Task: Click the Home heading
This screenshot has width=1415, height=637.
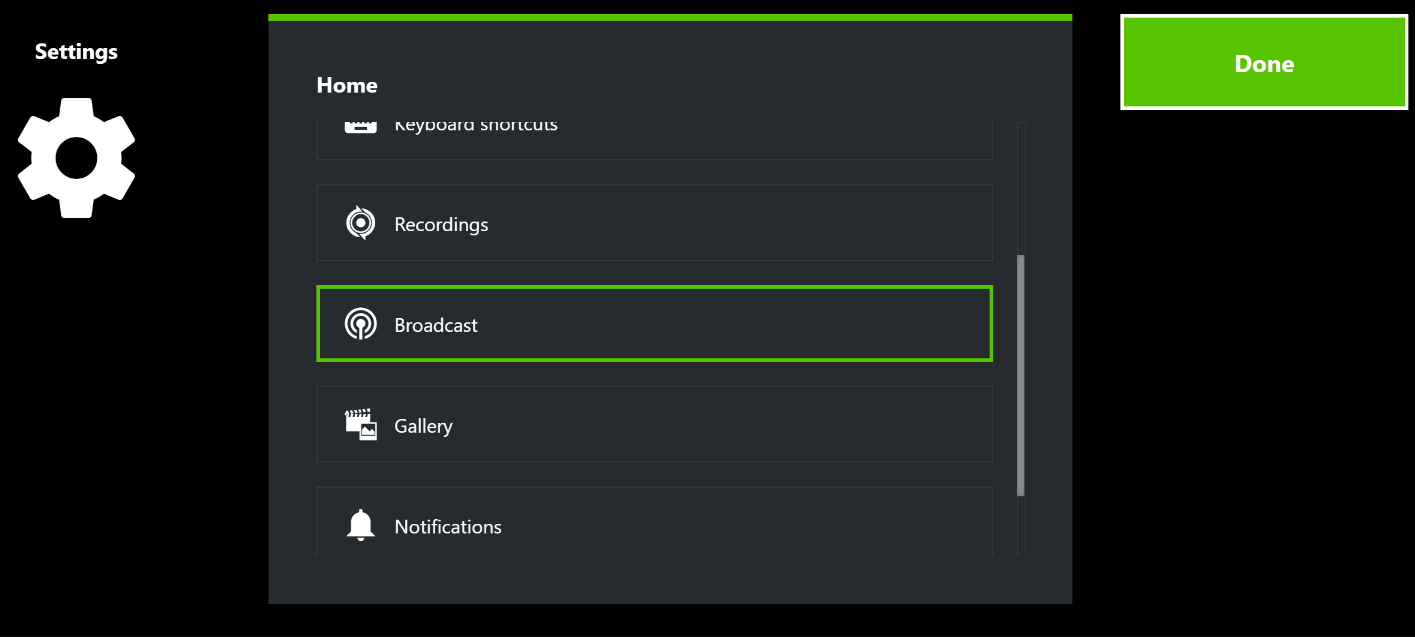Action: click(347, 86)
